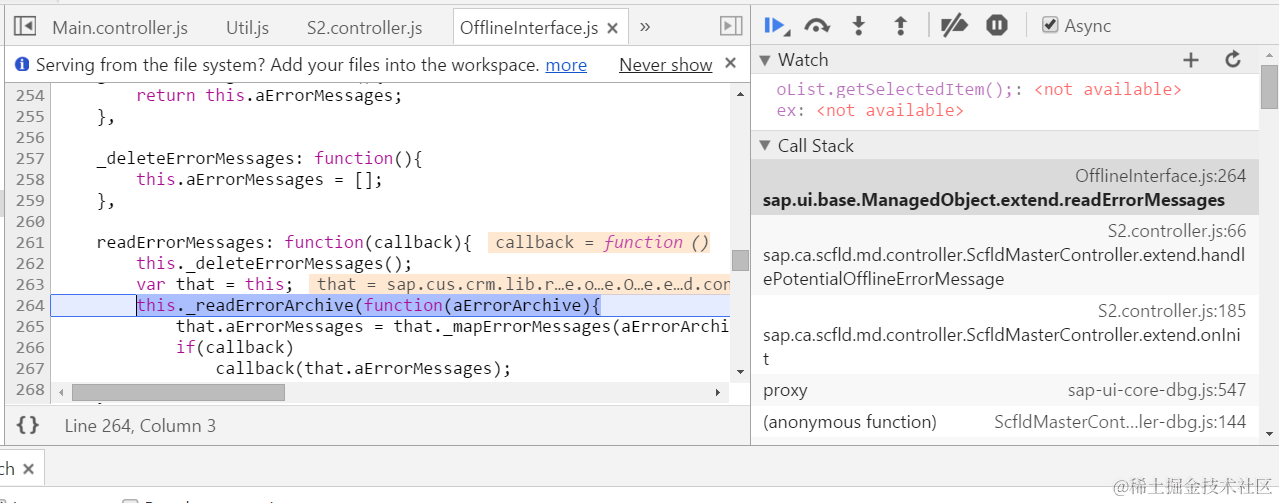Click the Never show link
Image resolution: width=1279 pixels, height=503 pixels.
[666, 65]
